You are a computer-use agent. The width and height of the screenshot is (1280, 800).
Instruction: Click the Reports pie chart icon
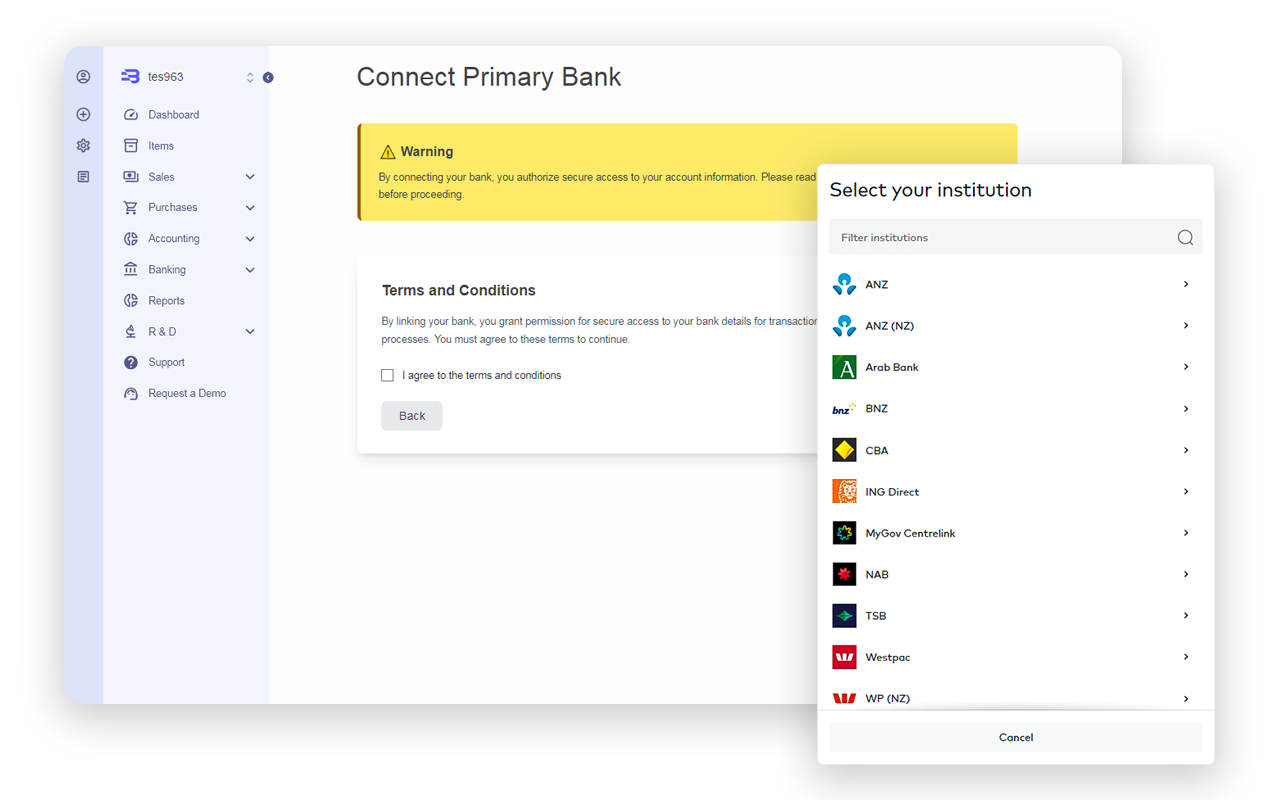coord(131,301)
